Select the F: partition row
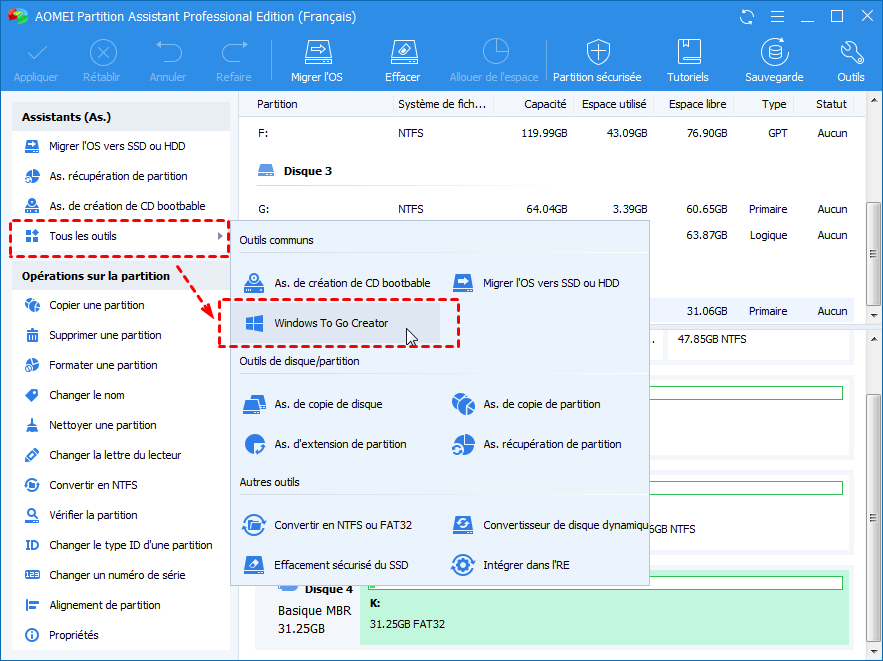 (x=552, y=133)
